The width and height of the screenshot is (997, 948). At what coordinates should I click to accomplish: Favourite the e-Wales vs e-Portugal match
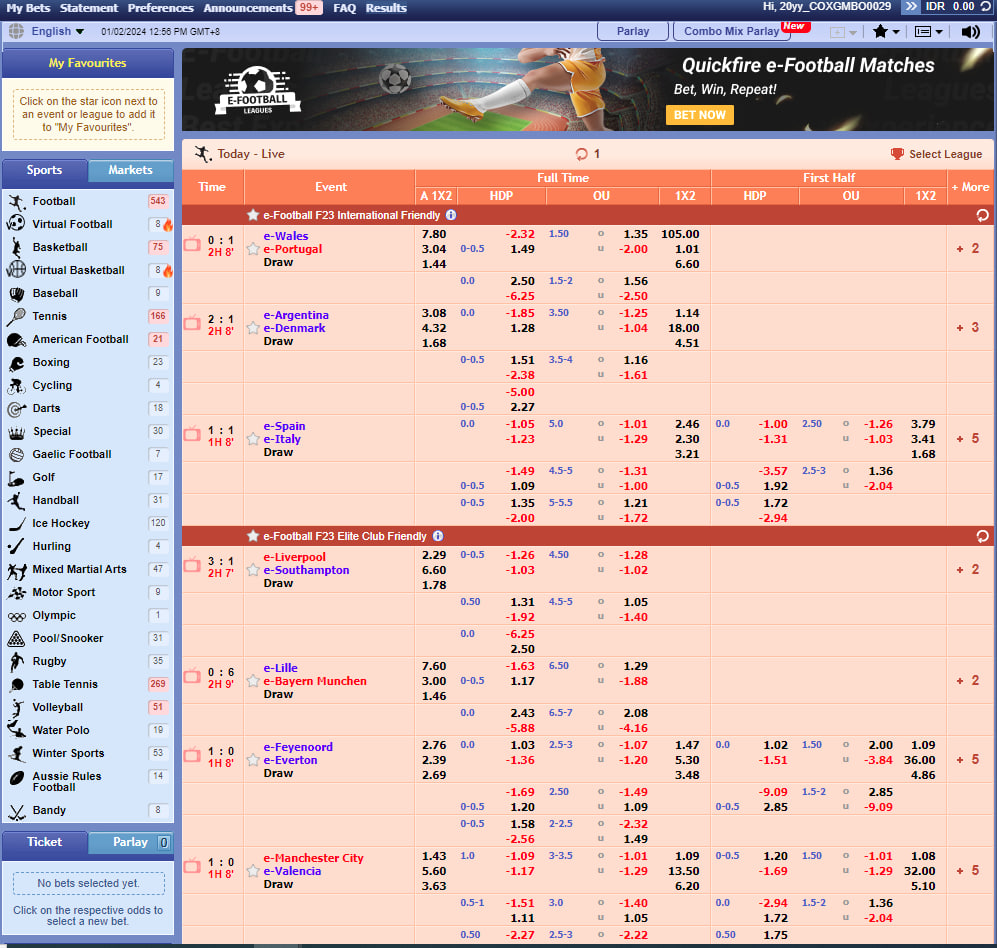tap(253, 249)
